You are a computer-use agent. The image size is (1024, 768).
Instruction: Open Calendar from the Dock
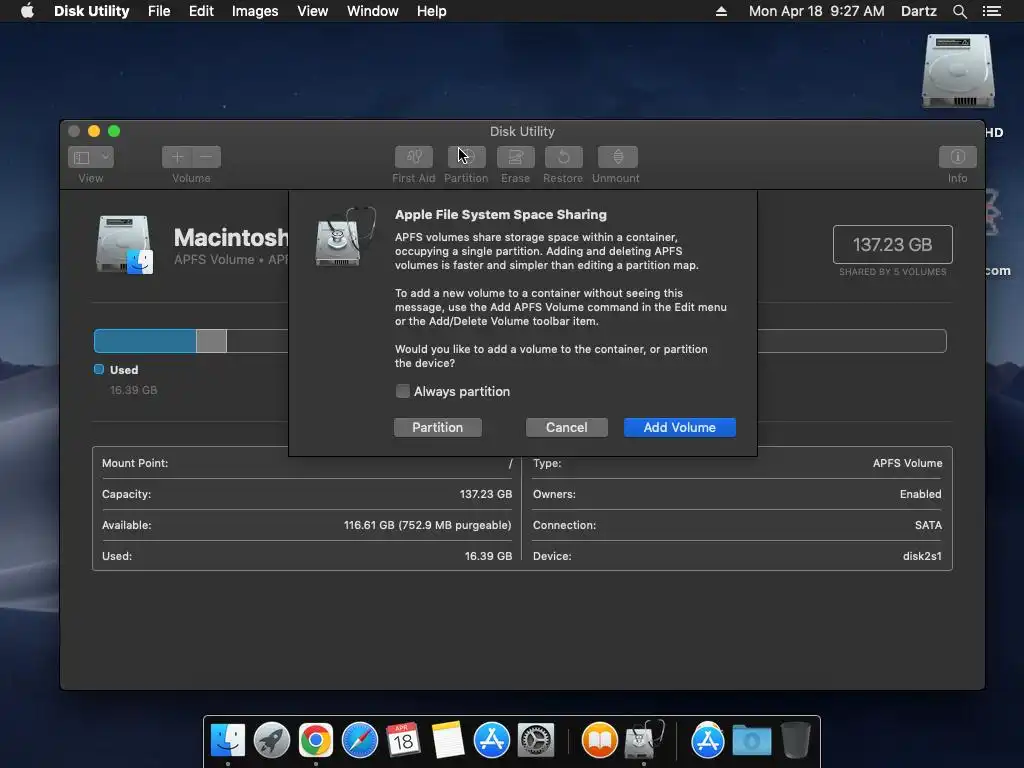pos(403,741)
